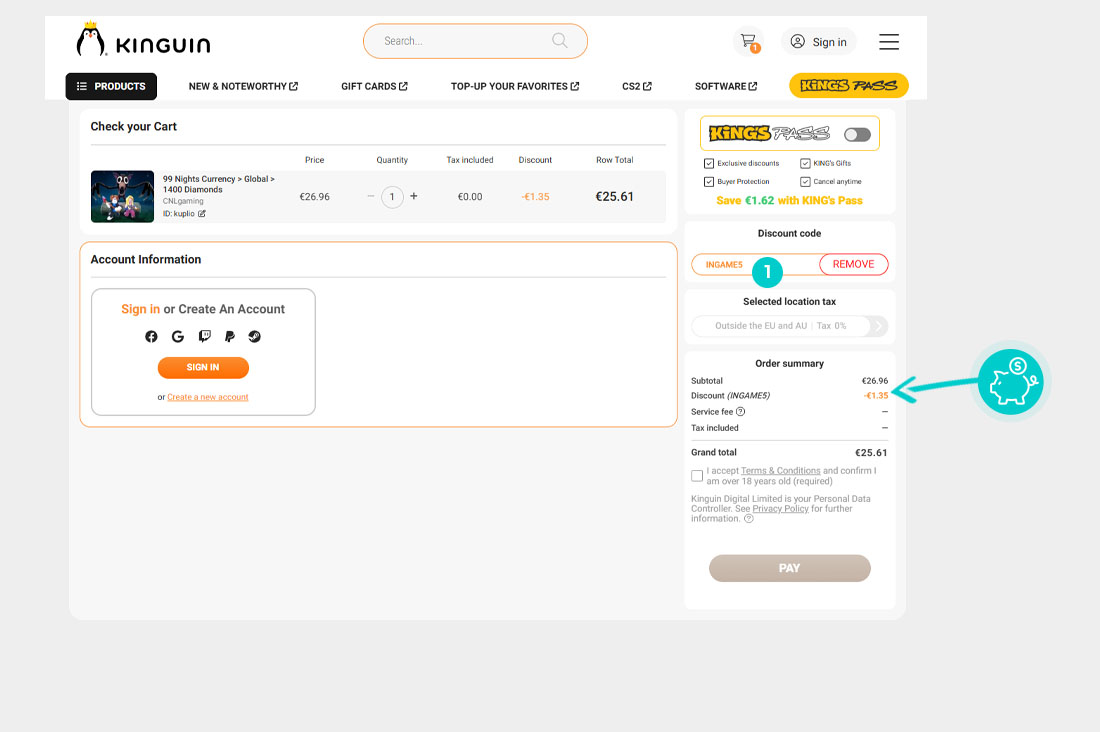Click the Create a new account link

point(208,397)
